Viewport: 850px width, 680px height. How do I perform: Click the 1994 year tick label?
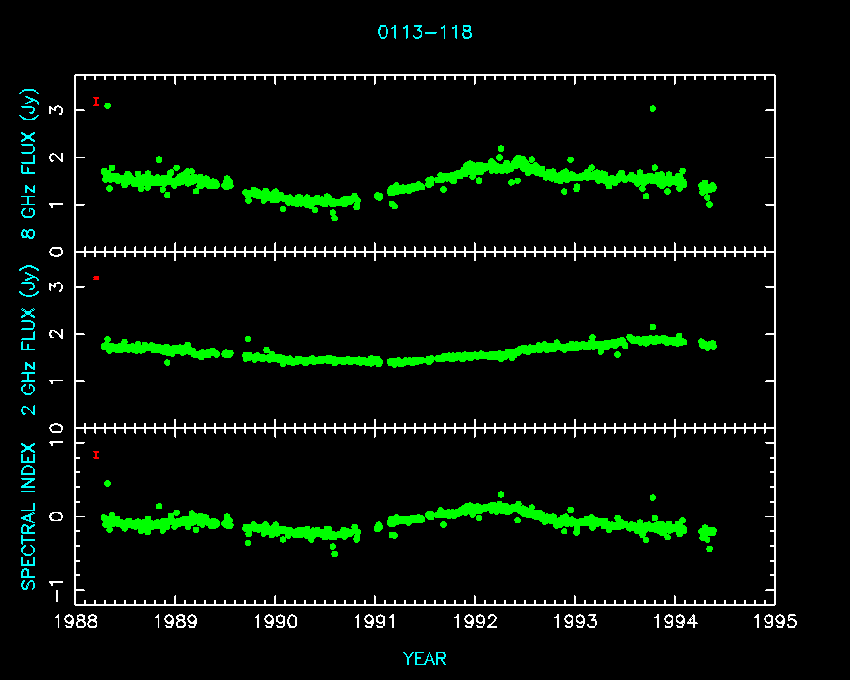pos(675,622)
